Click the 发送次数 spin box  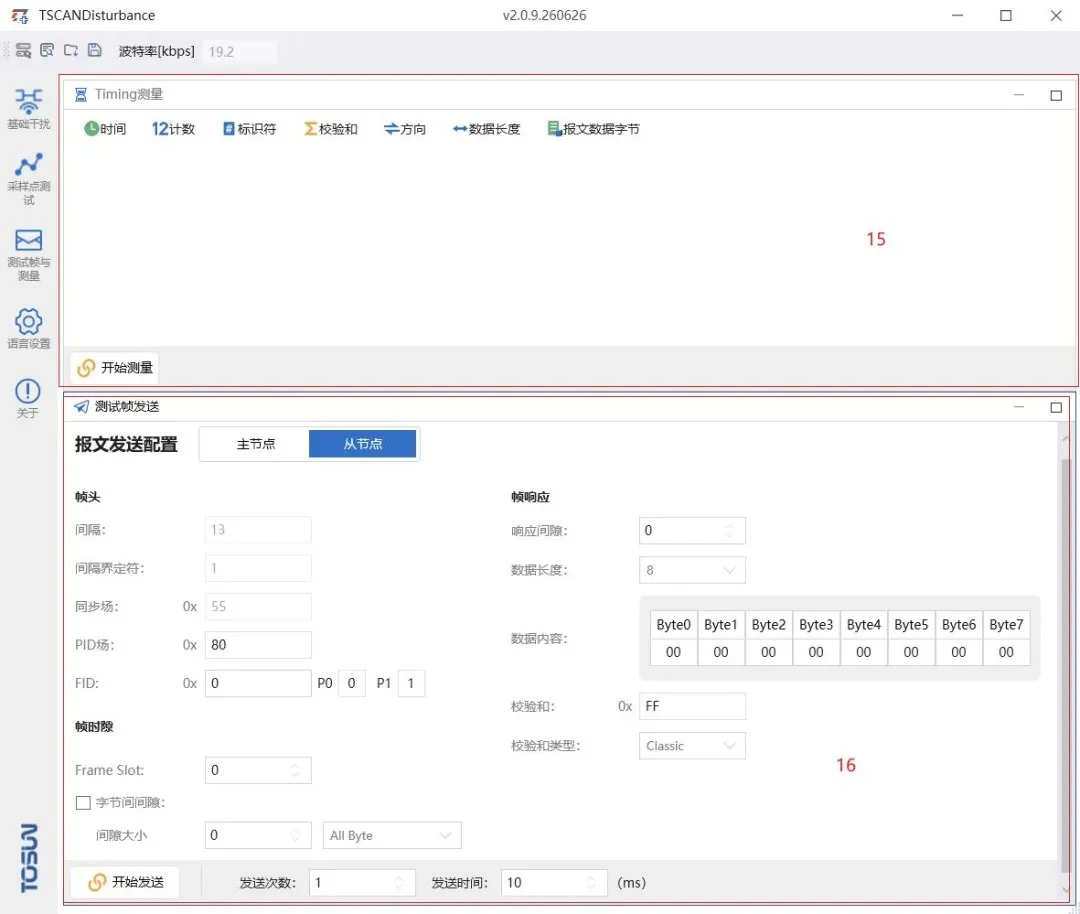(362, 883)
